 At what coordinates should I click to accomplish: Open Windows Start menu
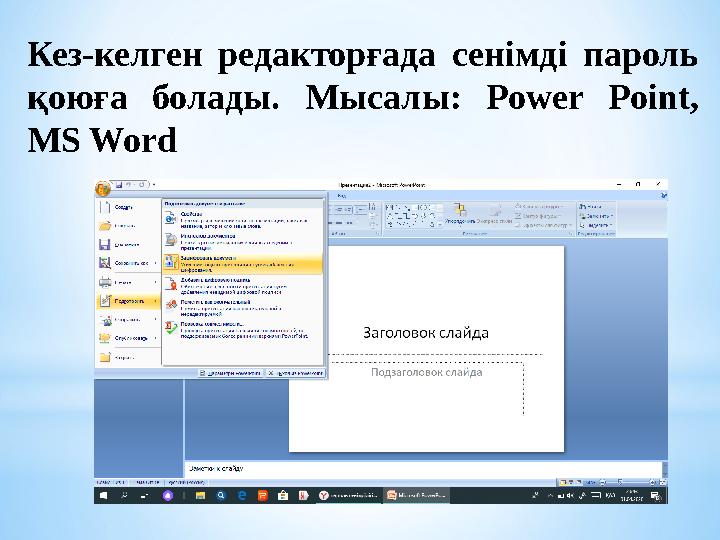click(x=104, y=495)
